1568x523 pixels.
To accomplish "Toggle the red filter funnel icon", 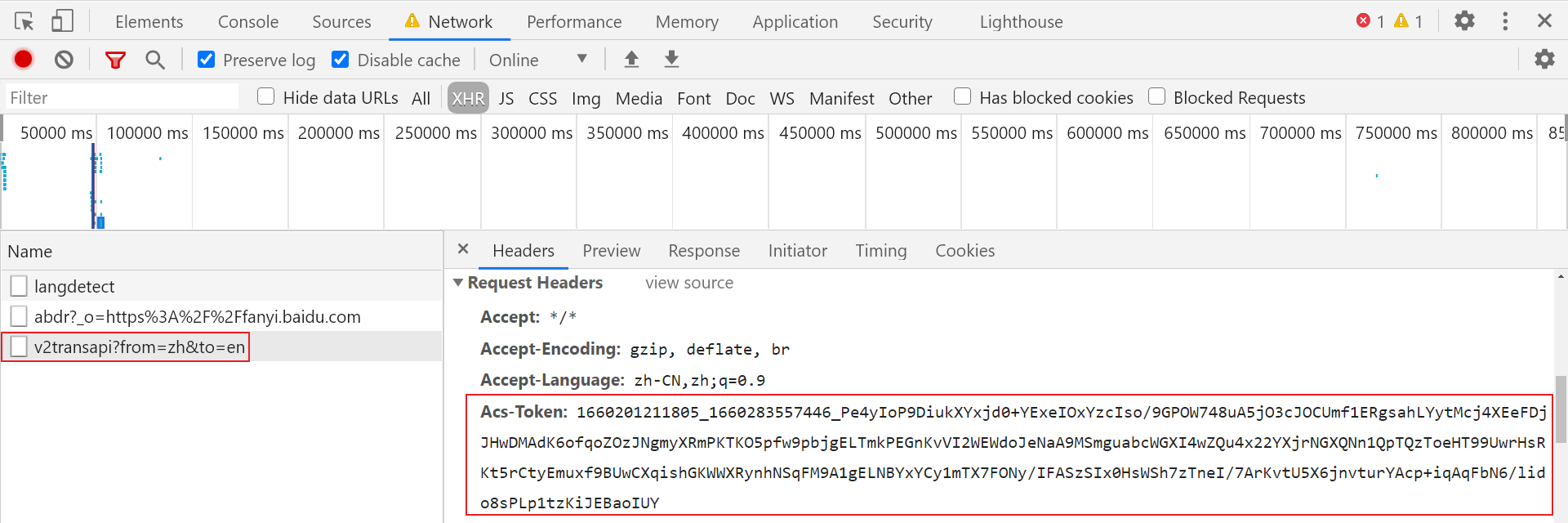I will click(x=115, y=60).
